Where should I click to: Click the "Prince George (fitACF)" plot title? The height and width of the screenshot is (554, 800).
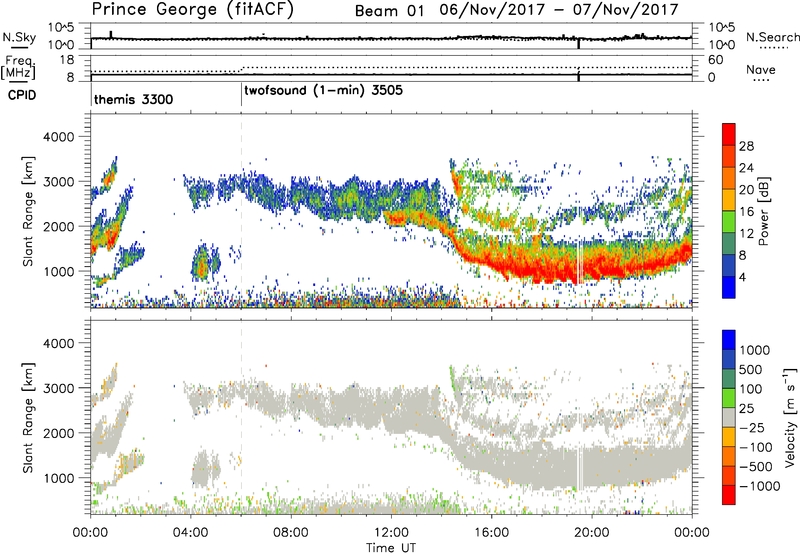pos(192,9)
